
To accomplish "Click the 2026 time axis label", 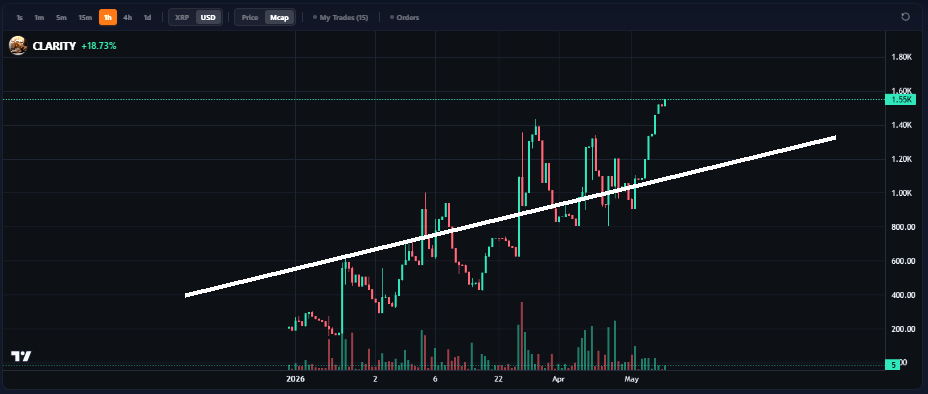I will pos(295,379).
